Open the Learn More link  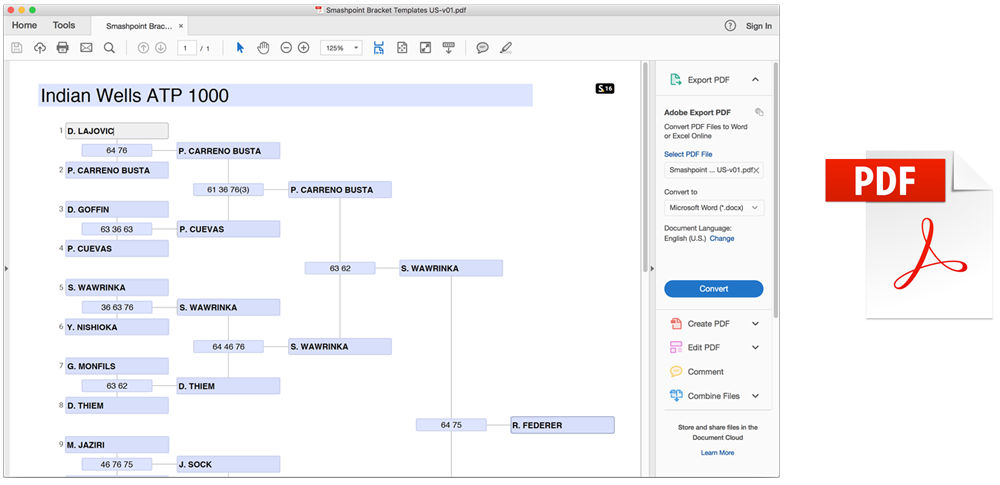[717, 452]
